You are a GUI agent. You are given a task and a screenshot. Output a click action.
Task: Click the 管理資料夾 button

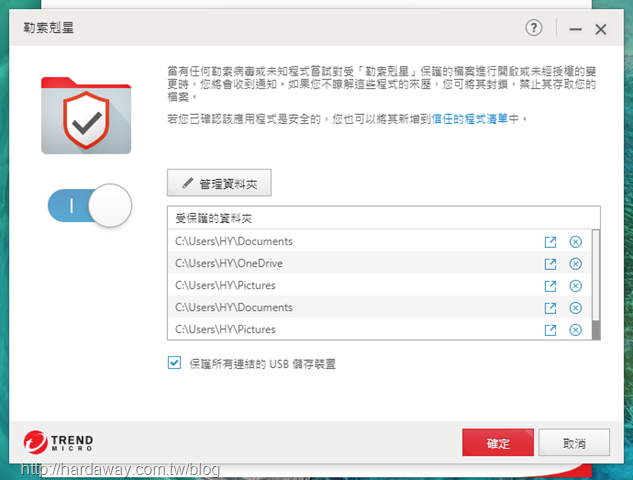pos(219,183)
